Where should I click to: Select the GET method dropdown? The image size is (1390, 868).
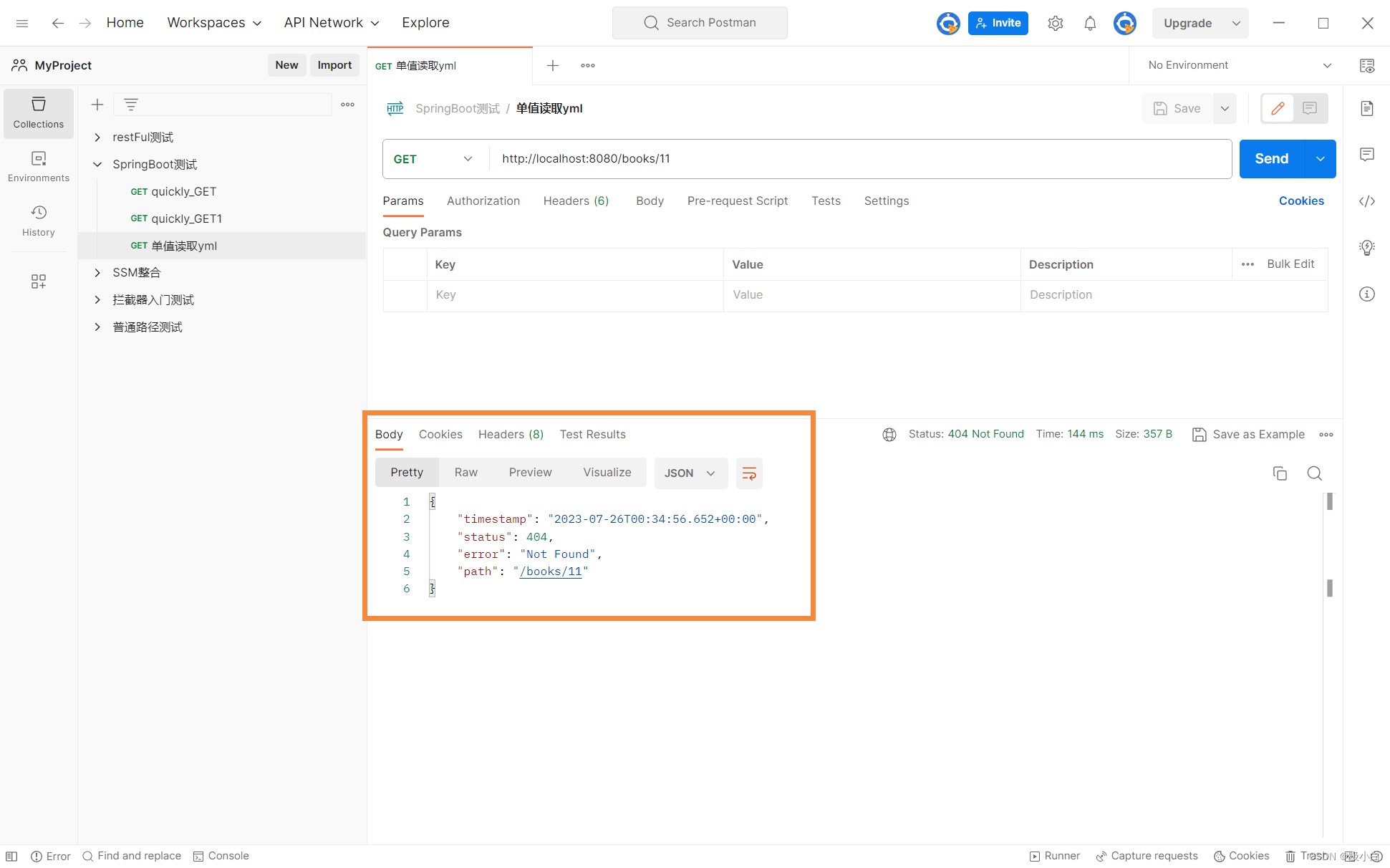coord(433,159)
